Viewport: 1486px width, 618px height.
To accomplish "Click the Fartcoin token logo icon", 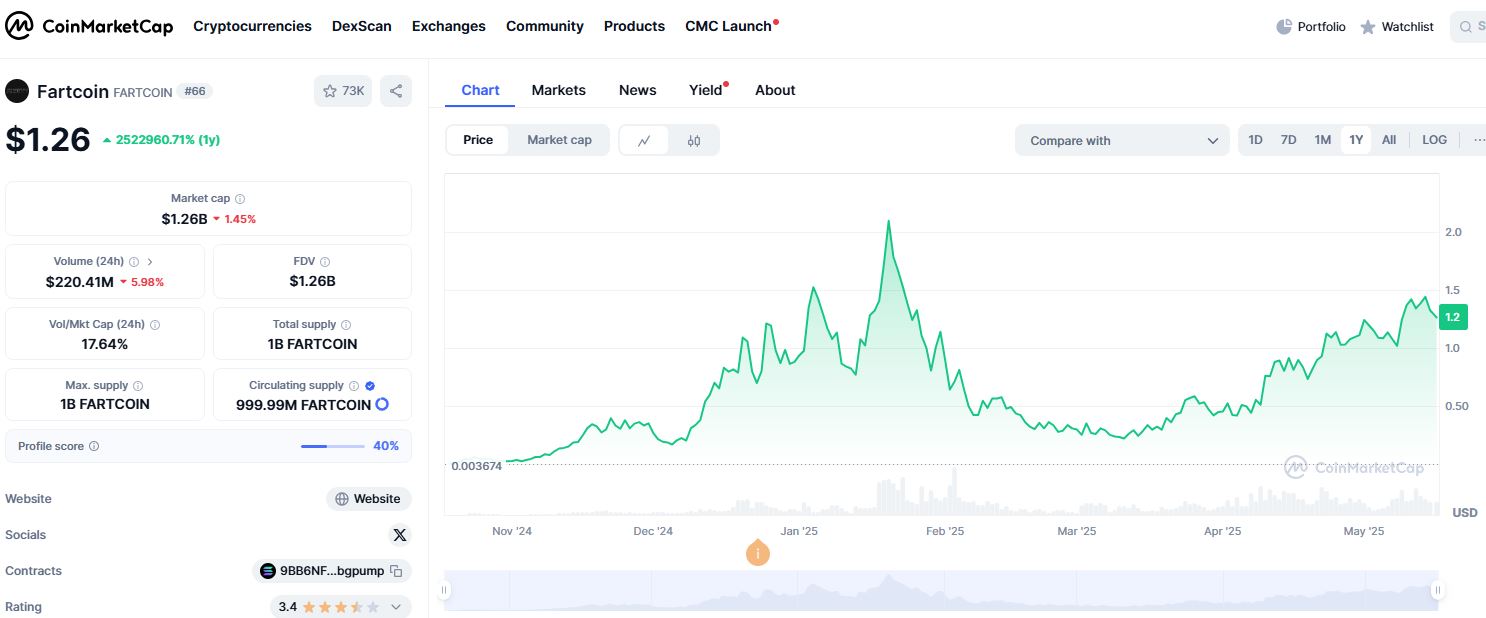I will 17,91.
